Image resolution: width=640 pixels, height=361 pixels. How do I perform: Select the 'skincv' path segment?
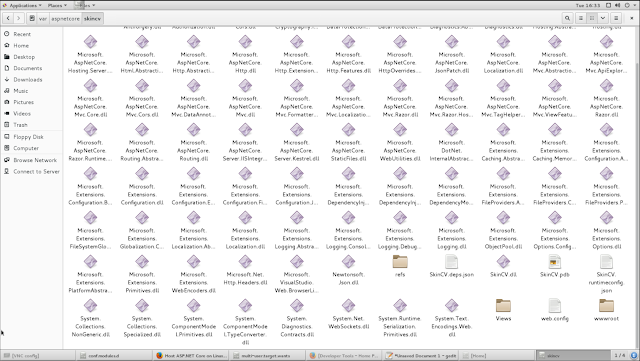click(92, 18)
